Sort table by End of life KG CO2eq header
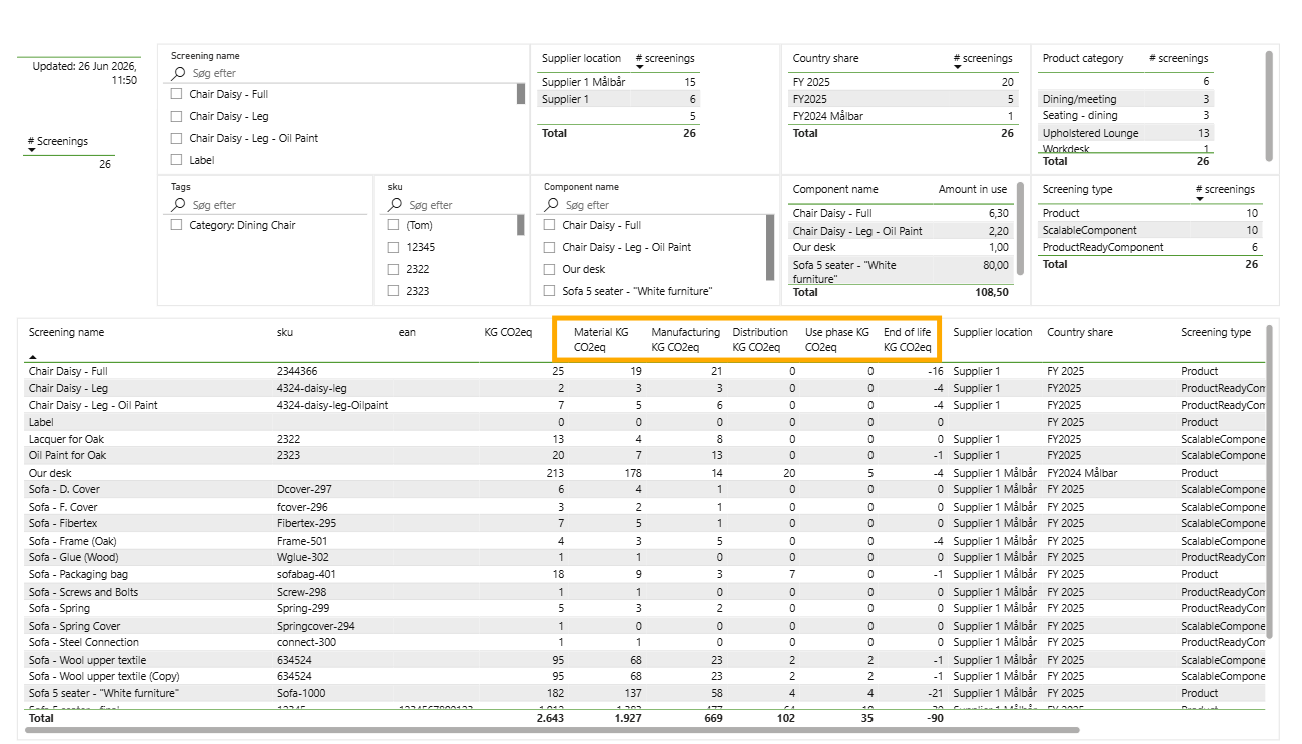The image size is (1302, 744). [907, 339]
